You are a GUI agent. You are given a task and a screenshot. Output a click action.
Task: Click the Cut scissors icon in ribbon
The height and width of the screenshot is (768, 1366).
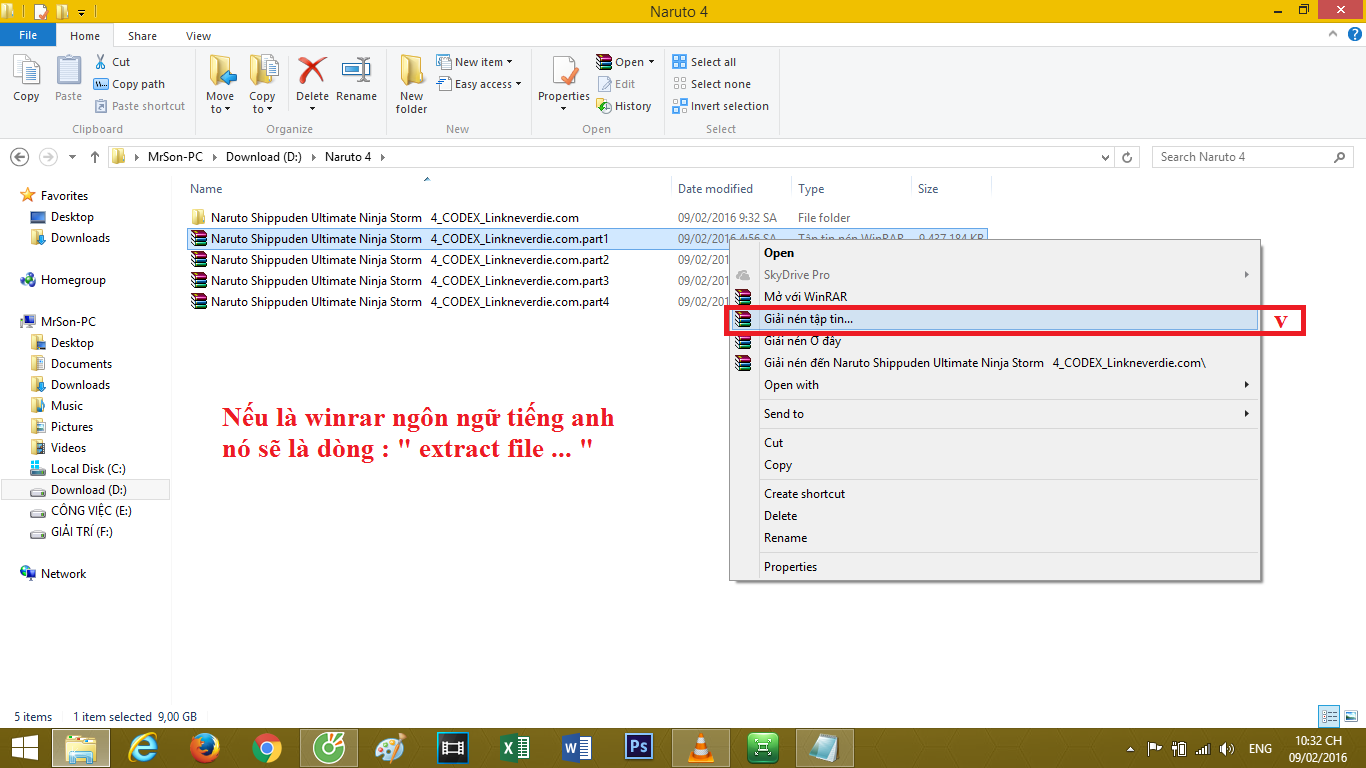click(x=101, y=62)
